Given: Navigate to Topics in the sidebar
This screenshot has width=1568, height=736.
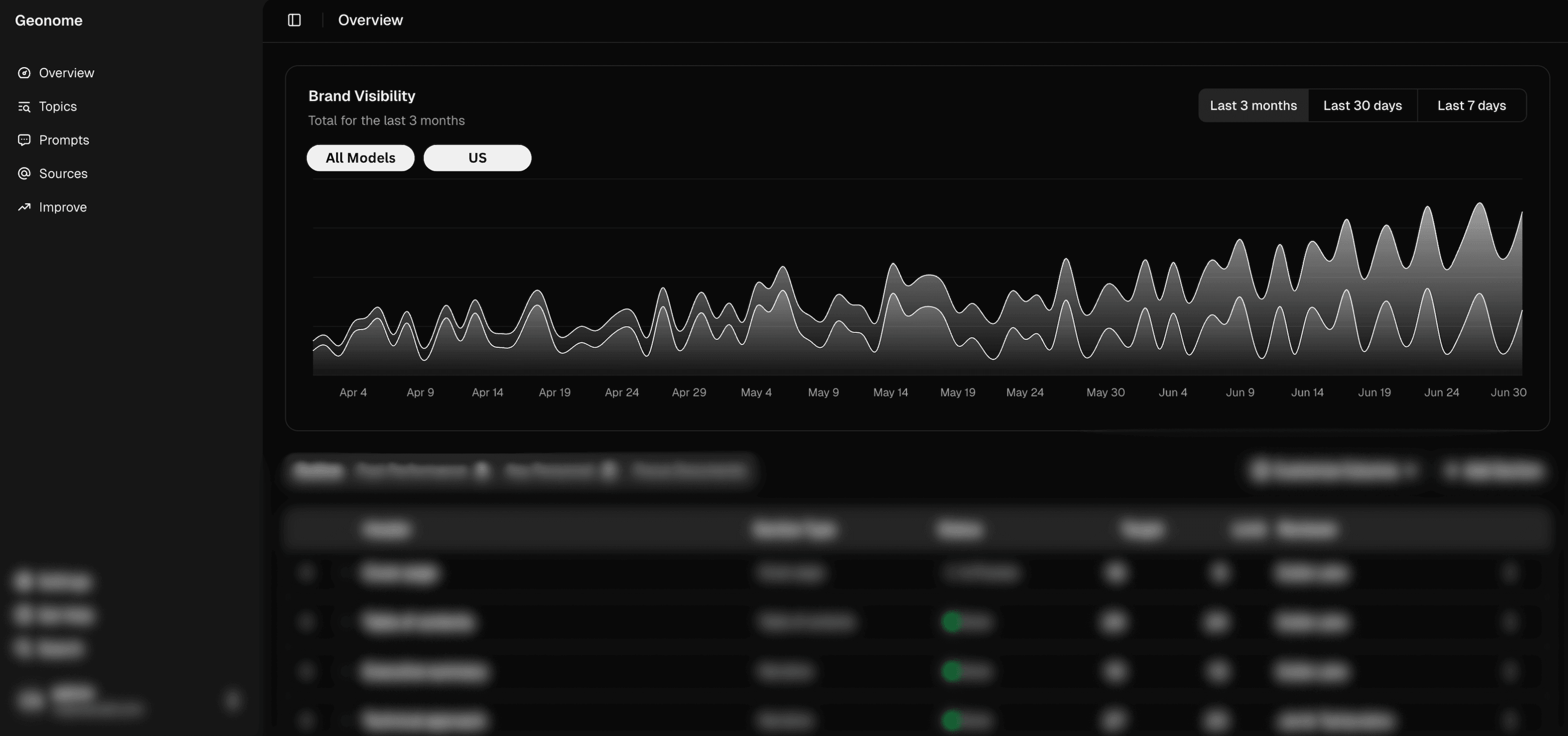Looking at the screenshot, I should [x=57, y=107].
